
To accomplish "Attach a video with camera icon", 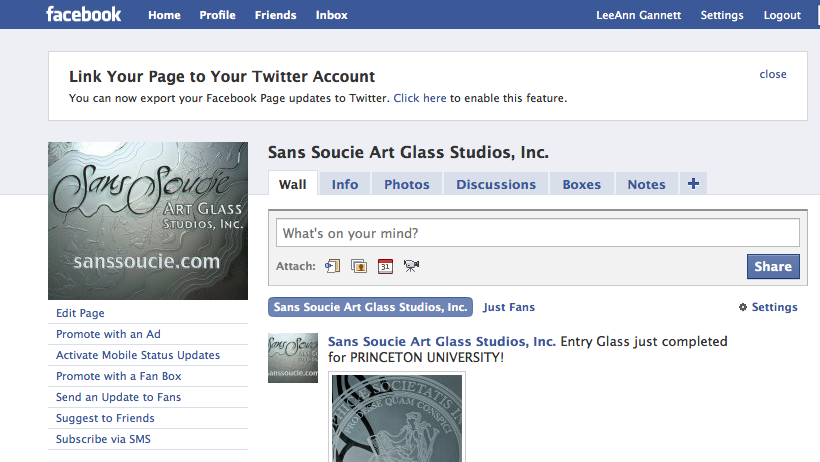I will click(x=412, y=266).
